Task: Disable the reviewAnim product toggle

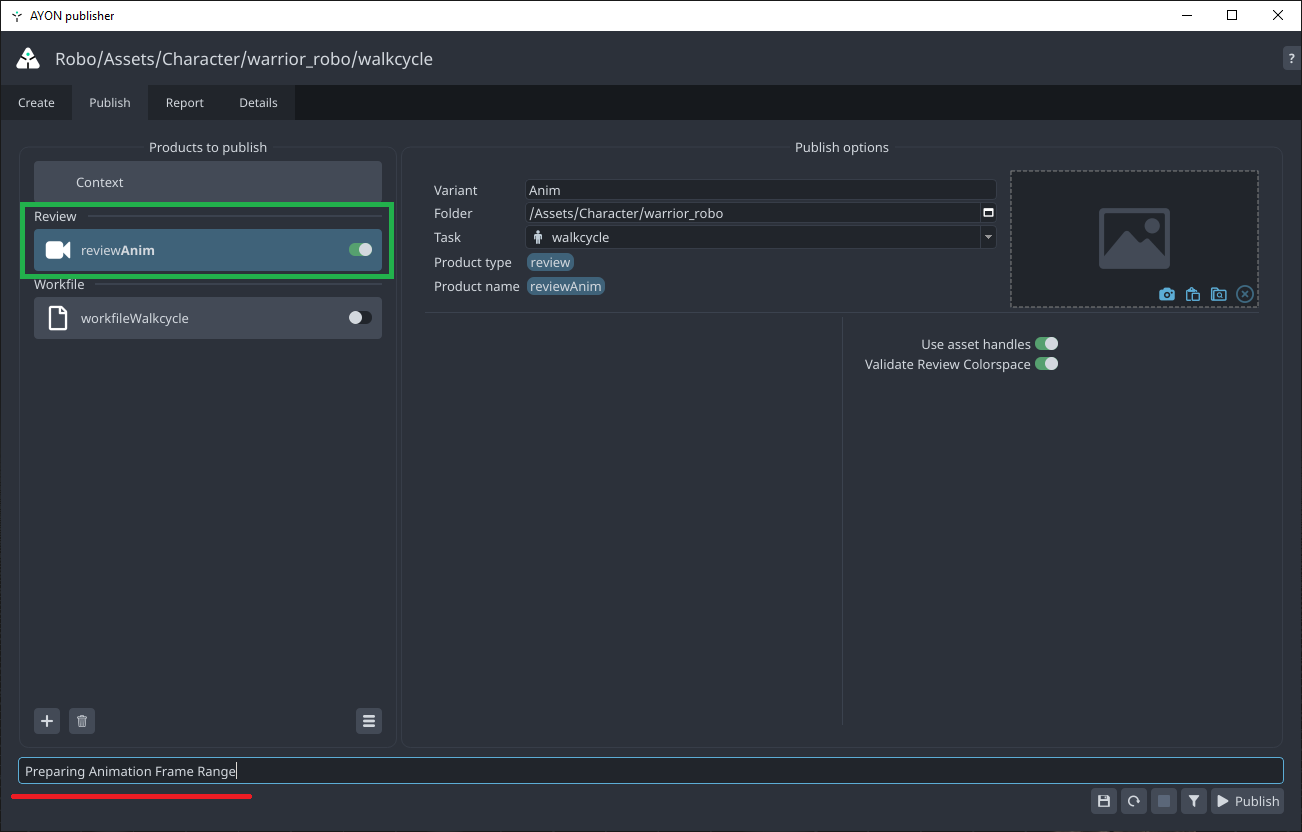Action: pos(360,250)
